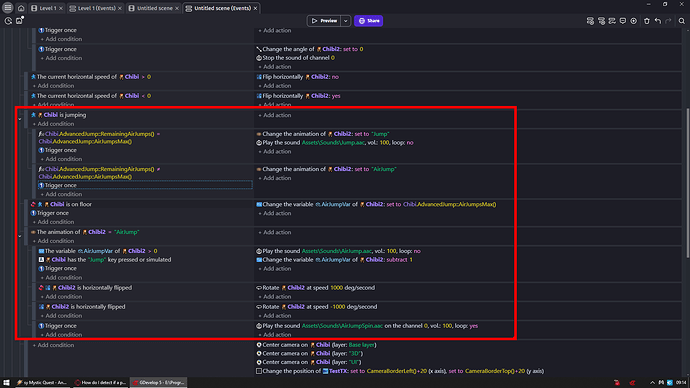690x388 pixels.
Task: Delete selected events with trash icon
Action: (646, 21)
